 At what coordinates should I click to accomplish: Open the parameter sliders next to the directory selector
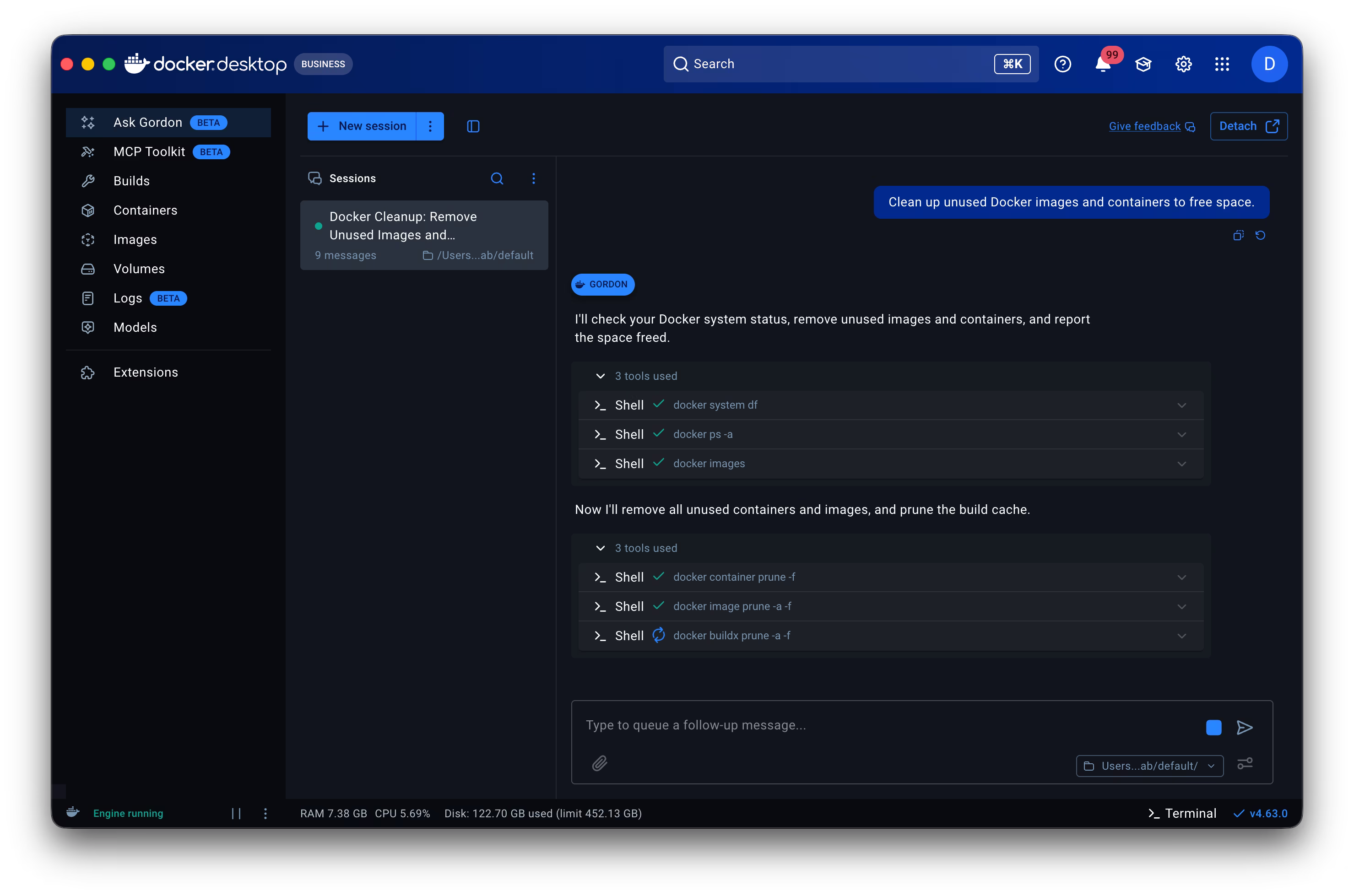pyautogui.click(x=1246, y=763)
